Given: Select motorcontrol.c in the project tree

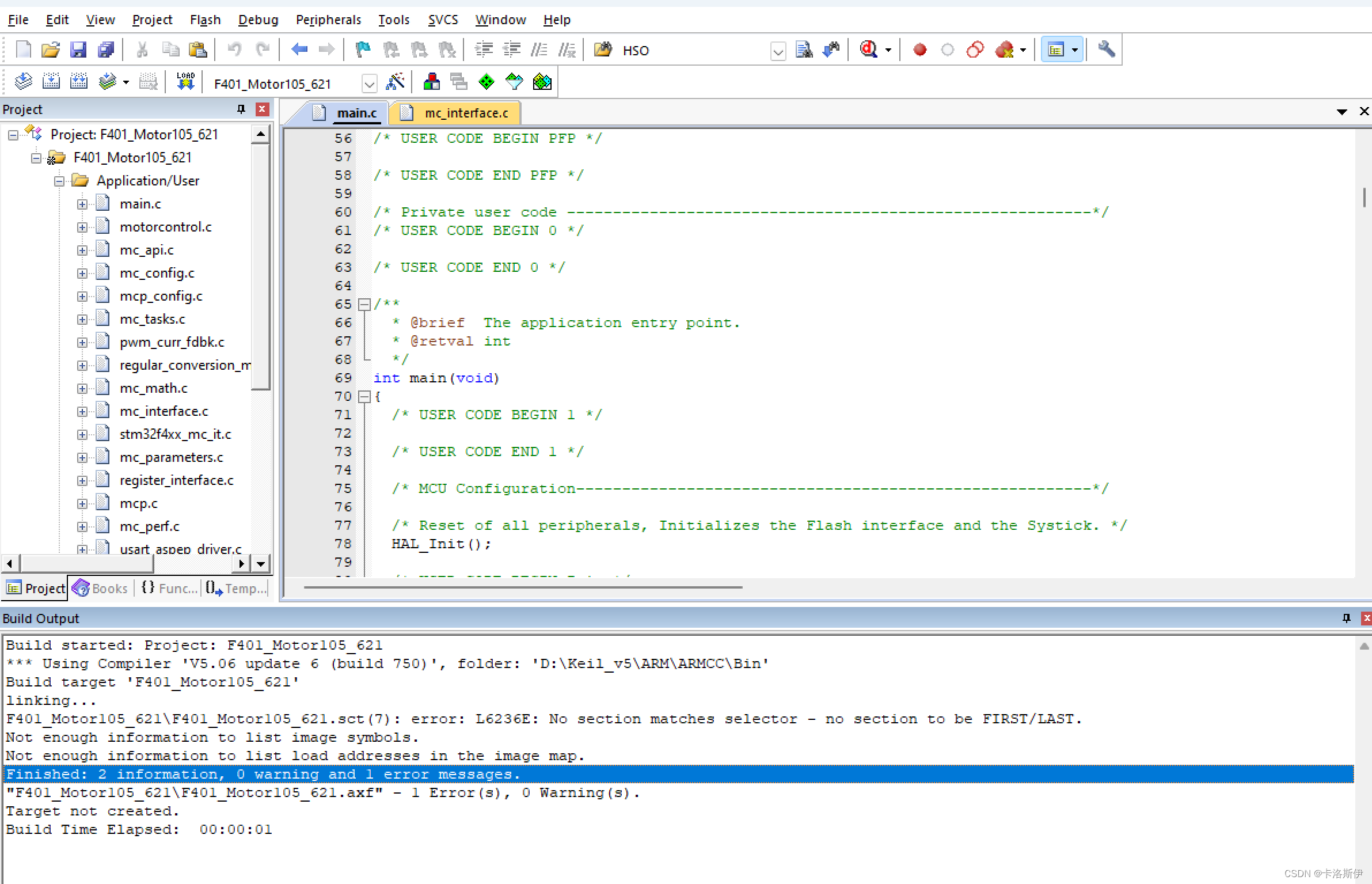Looking at the screenshot, I should [x=165, y=227].
